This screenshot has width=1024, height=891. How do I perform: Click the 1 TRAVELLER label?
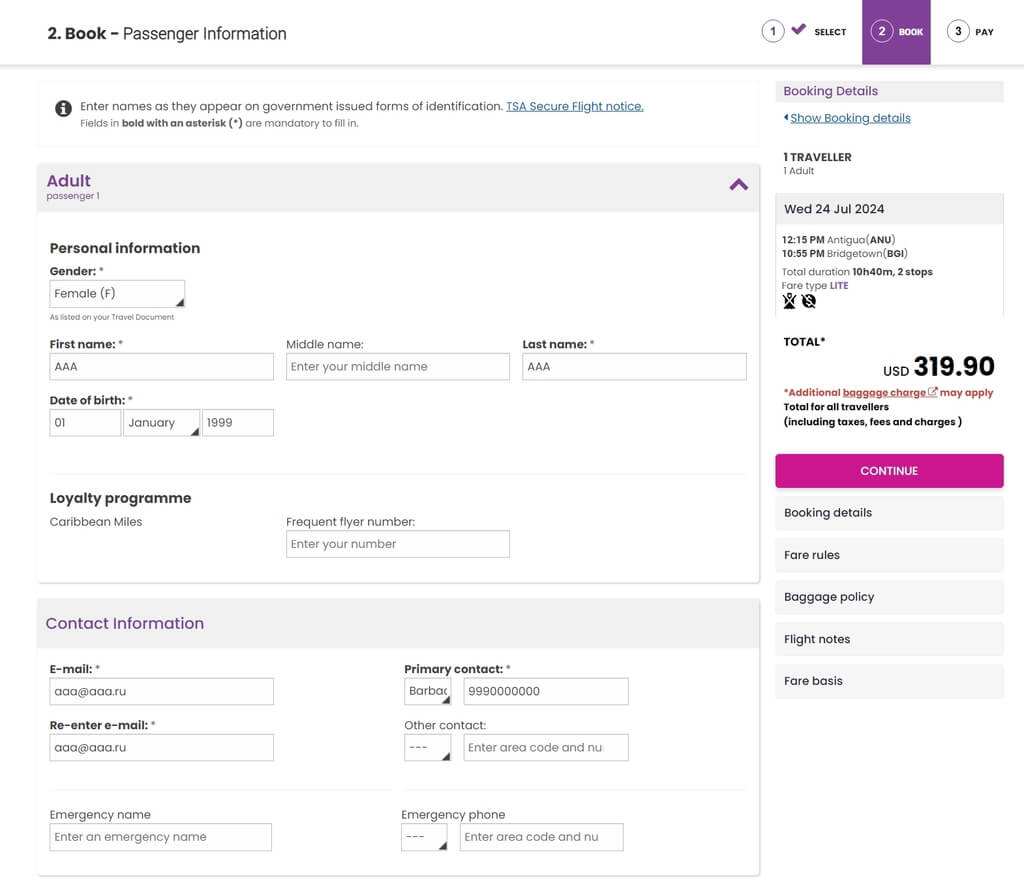817,157
